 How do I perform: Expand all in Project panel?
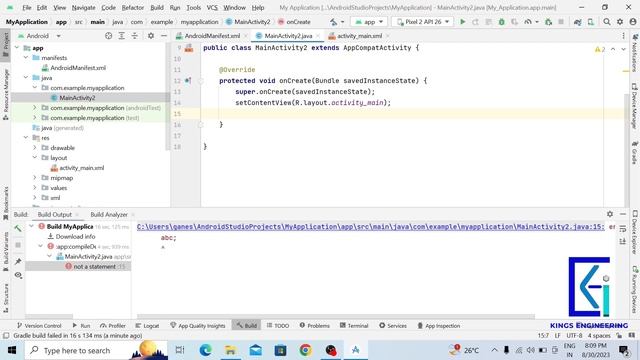coord(122,36)
